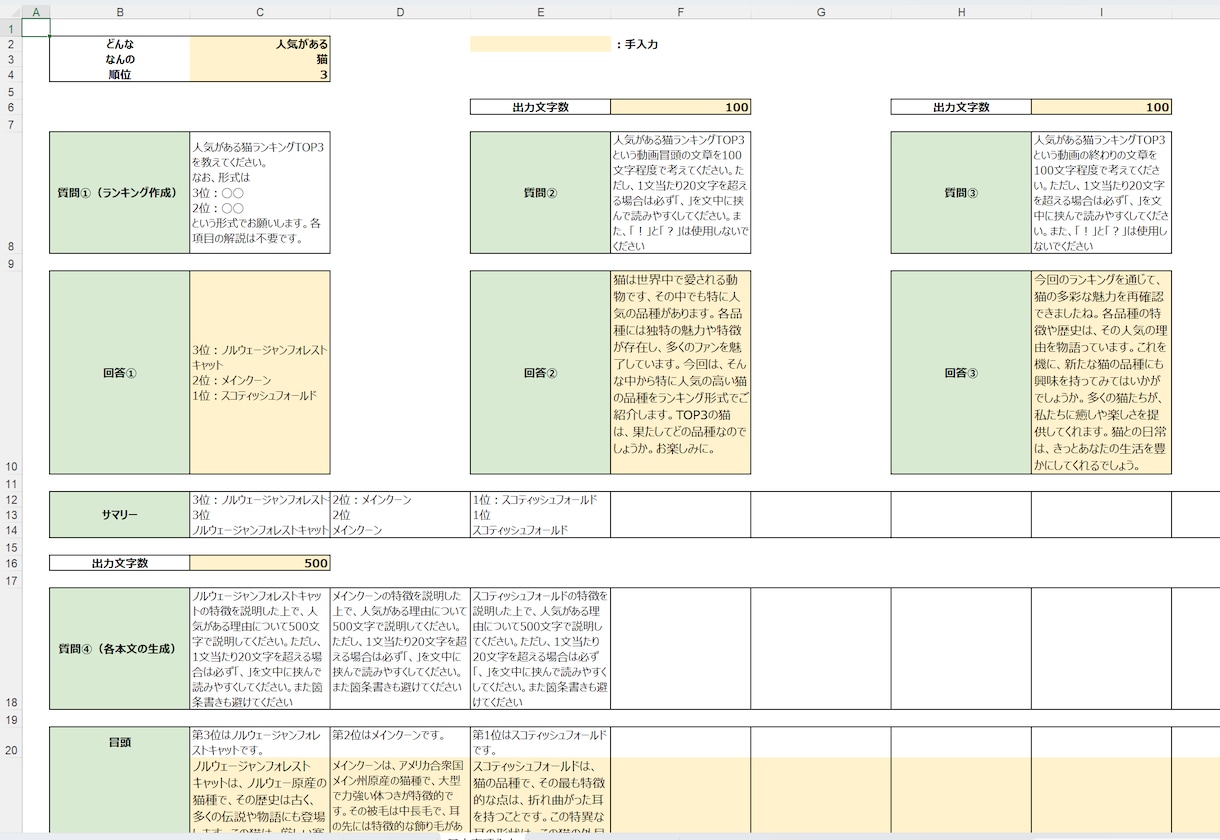Viewport: 1220px width, 840px height.
Task: Select the 回答③ cell starting 今回のランキングを通じて
Action: pos(1101,372)
